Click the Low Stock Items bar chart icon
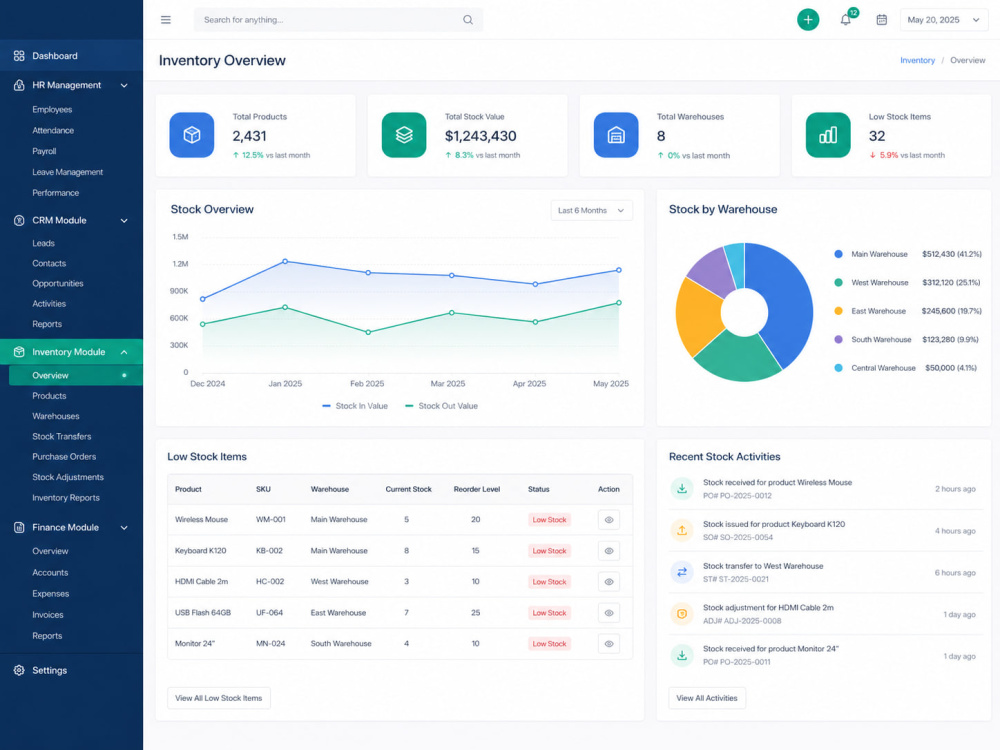The image size is (1000, 750). point(828,135)
